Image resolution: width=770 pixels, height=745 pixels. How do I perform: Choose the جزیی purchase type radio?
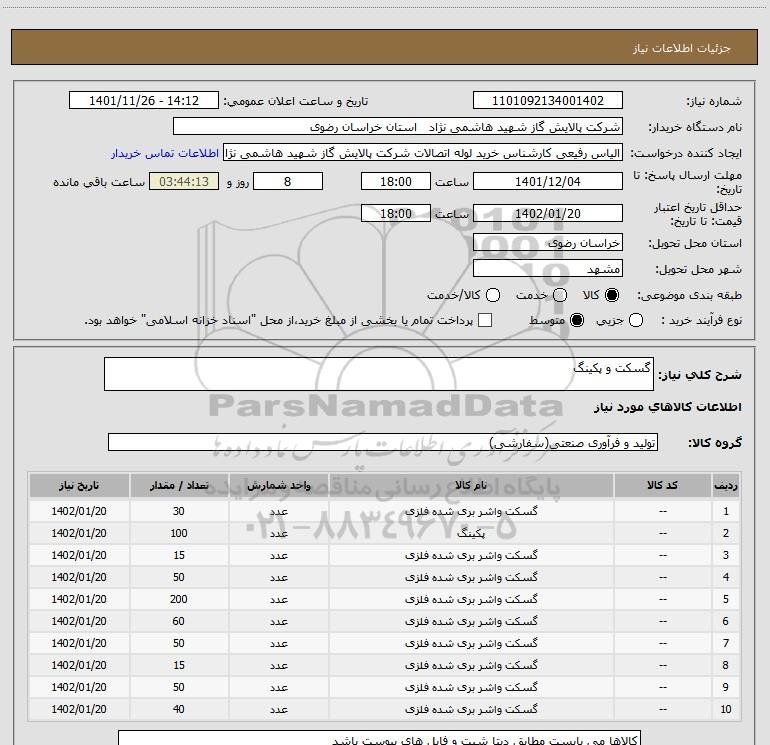(x=635, y=320)
